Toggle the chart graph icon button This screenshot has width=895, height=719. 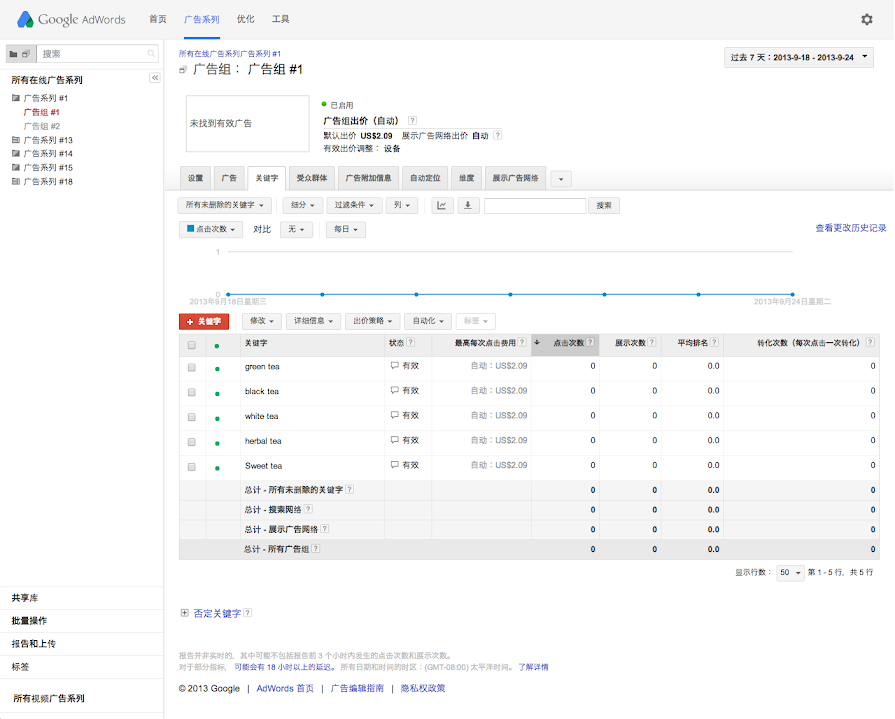pyautogui.click(x=442, y=205)
